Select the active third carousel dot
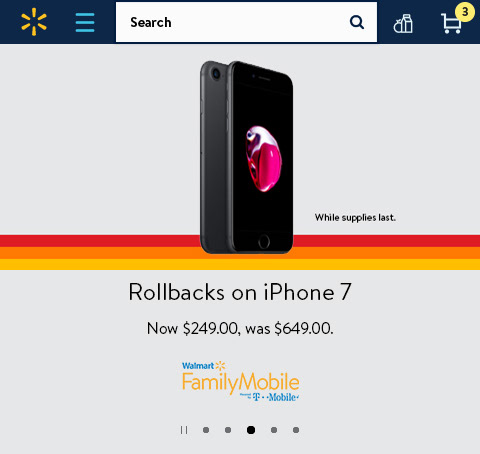Image resolution: width=480 pixels, height=454 pixels. [x=251, y=430]
